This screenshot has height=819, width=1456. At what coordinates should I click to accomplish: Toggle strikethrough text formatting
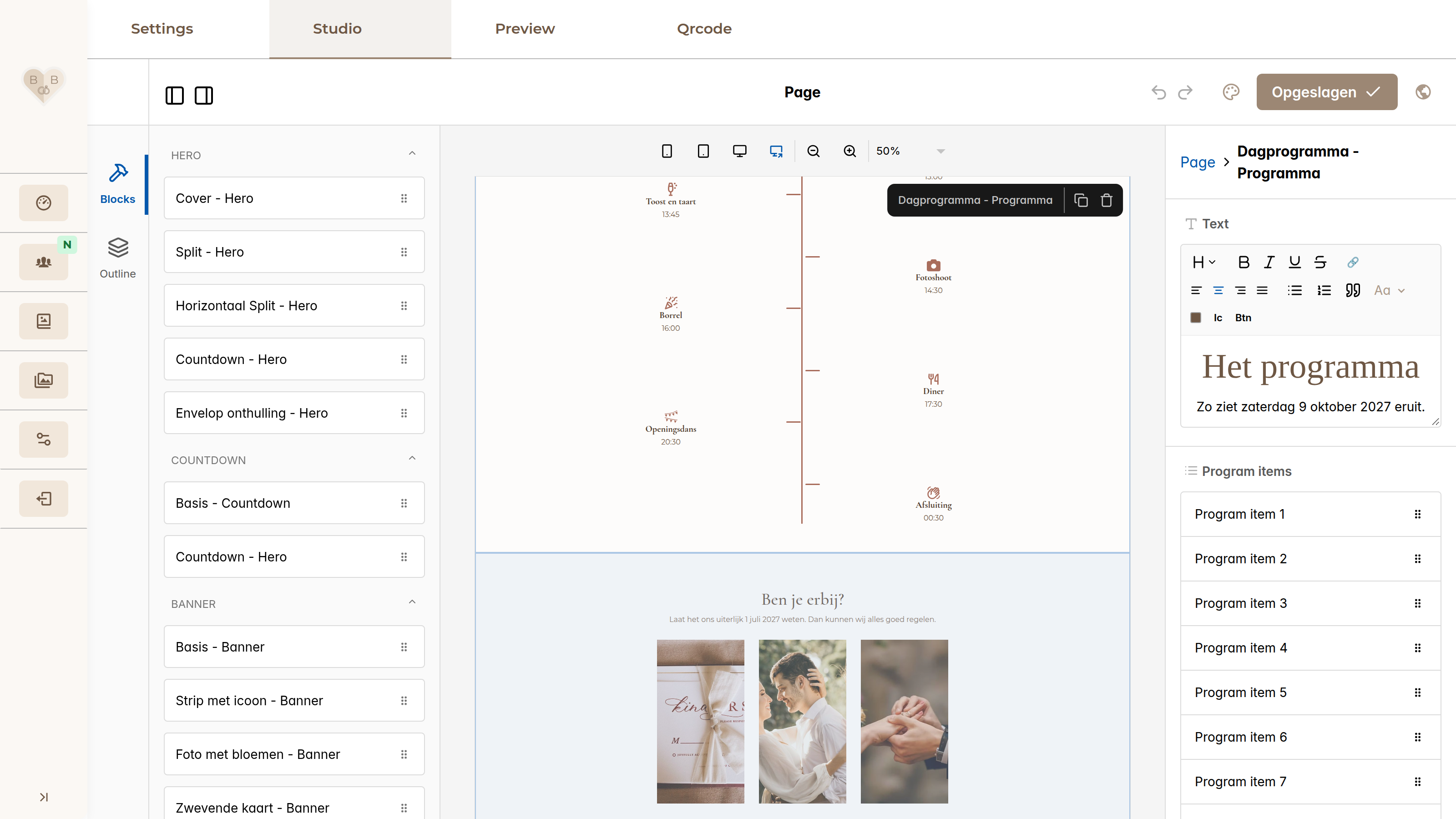click(x=1320, y=262)
